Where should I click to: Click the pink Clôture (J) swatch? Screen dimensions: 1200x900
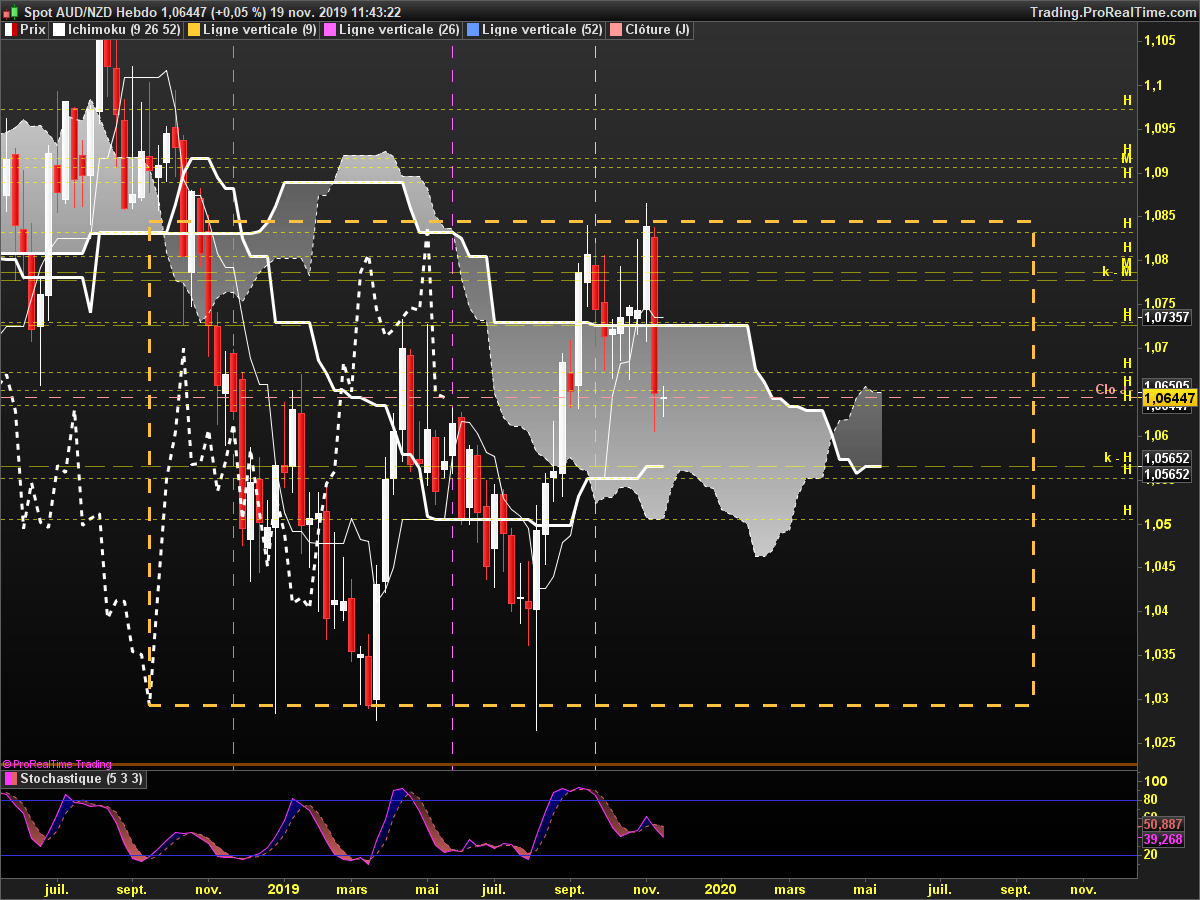point(615,30)
